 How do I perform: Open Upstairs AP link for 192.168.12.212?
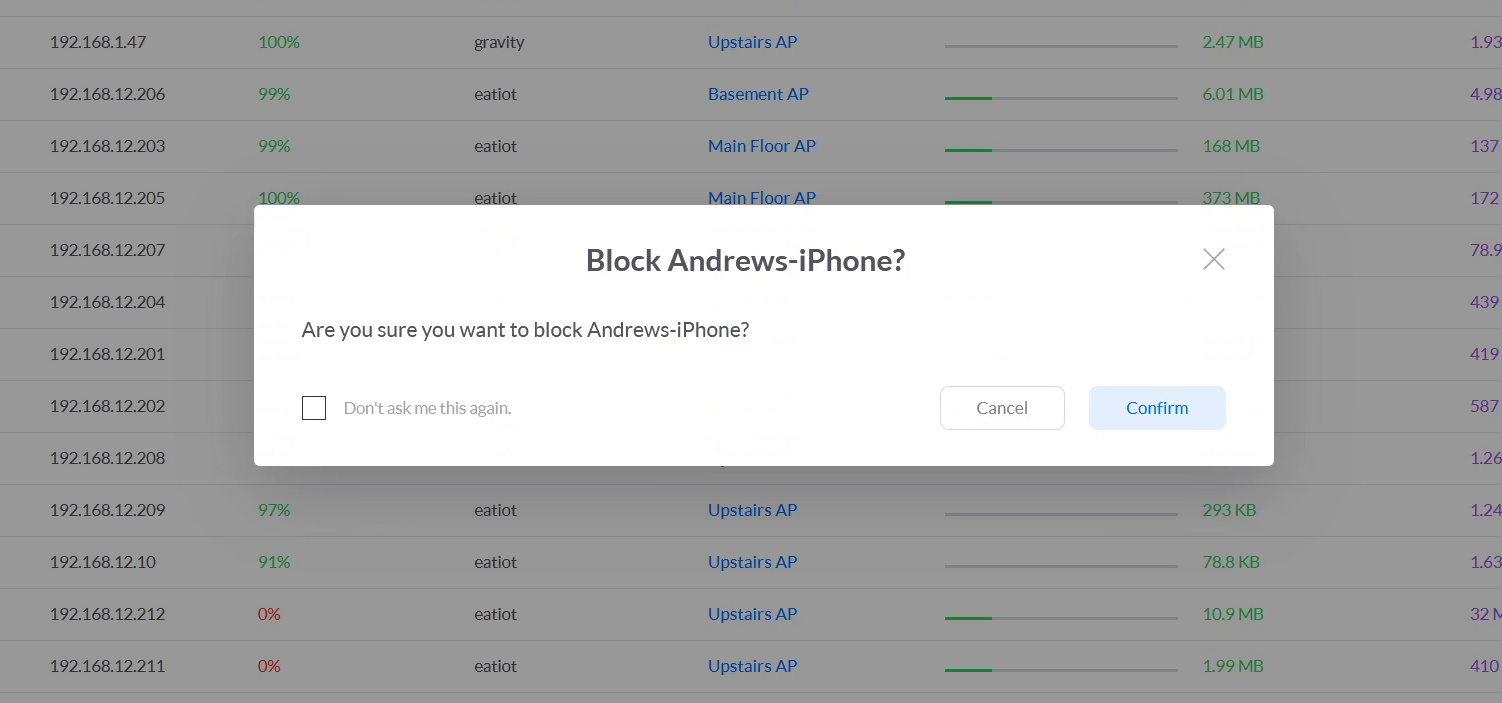[x=752, y=614]
